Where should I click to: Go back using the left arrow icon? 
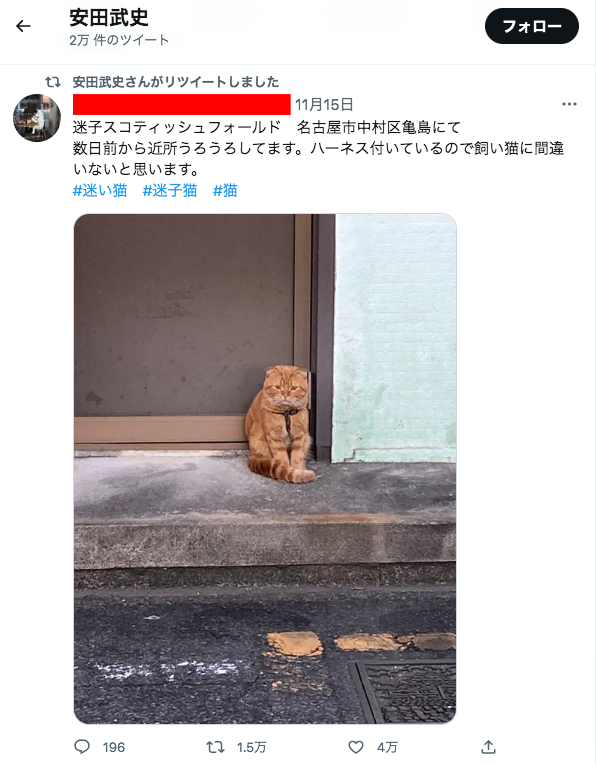click(23, 26)
